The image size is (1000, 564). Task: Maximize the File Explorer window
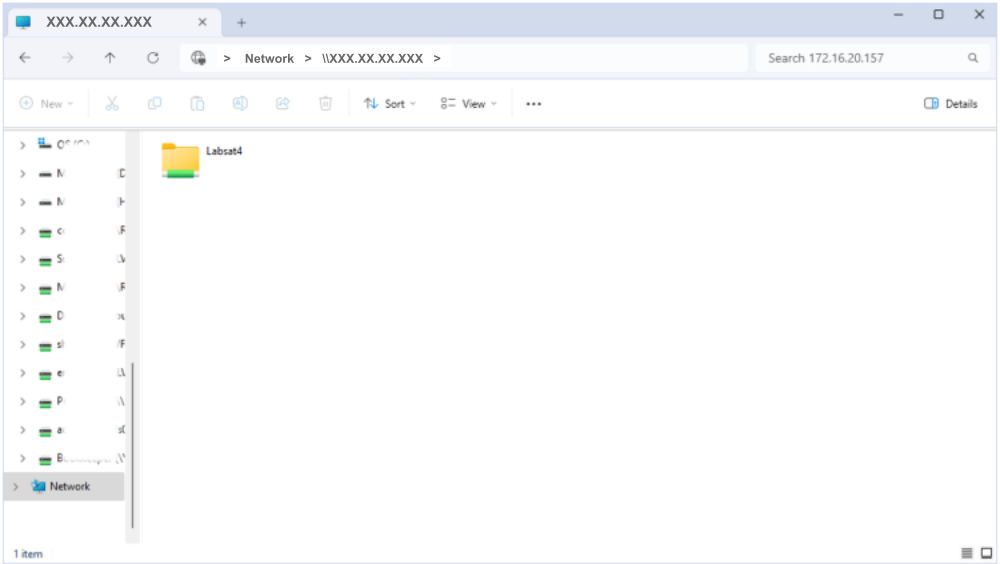click(x=938, y=14)
